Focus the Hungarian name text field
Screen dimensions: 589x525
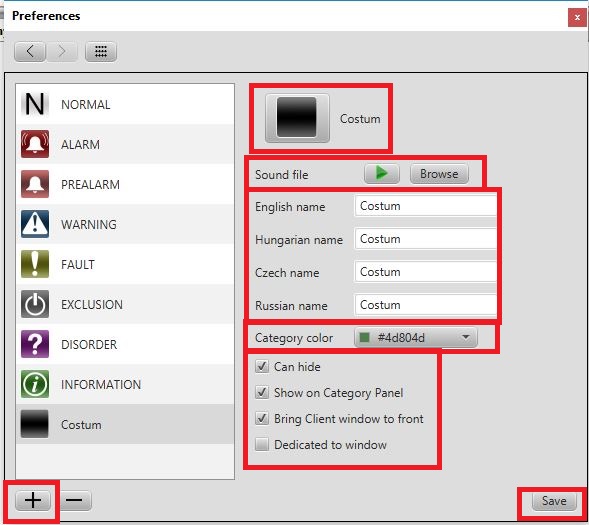click(x=425, y=239)
